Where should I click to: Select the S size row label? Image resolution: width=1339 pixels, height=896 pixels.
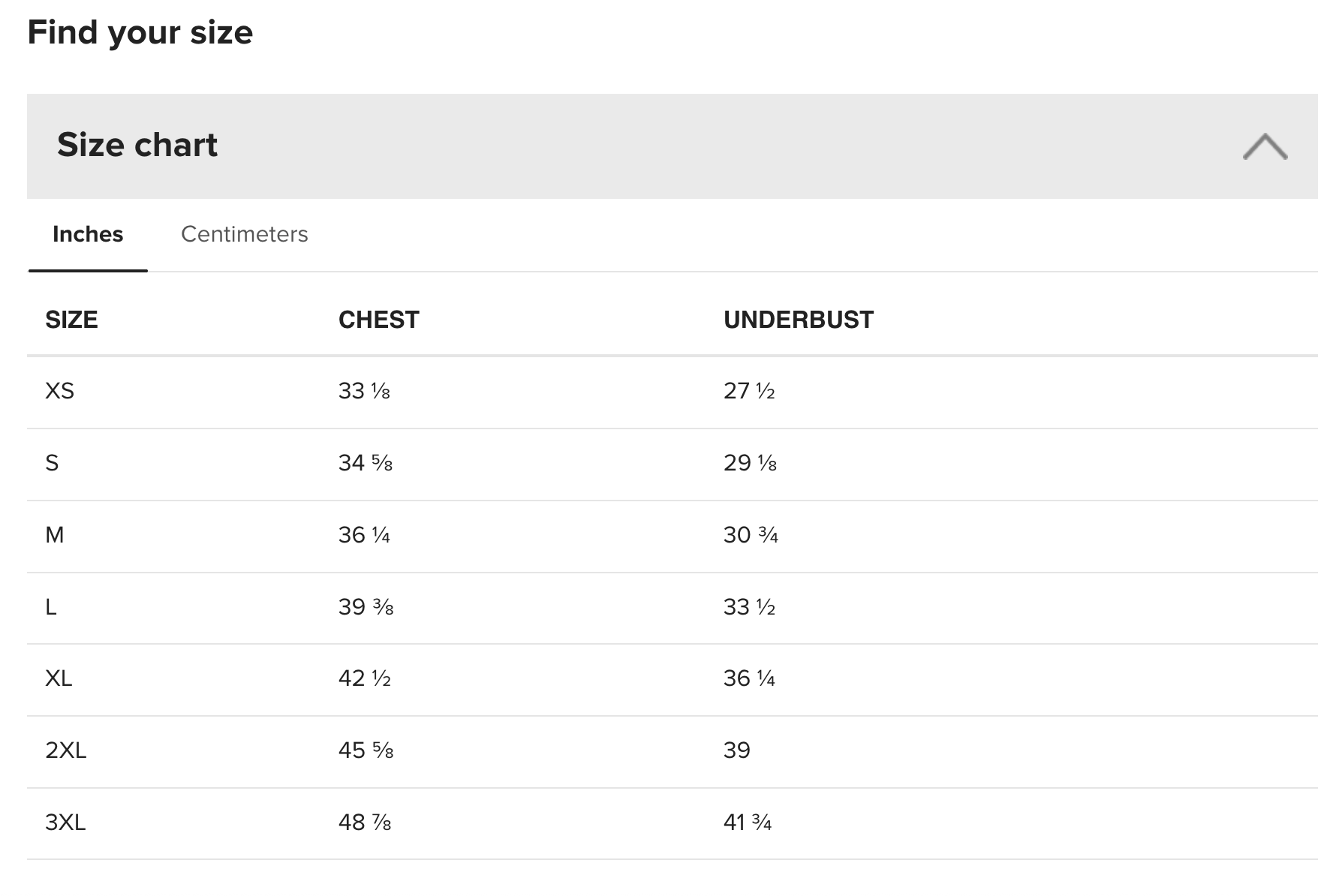point(52,463)
